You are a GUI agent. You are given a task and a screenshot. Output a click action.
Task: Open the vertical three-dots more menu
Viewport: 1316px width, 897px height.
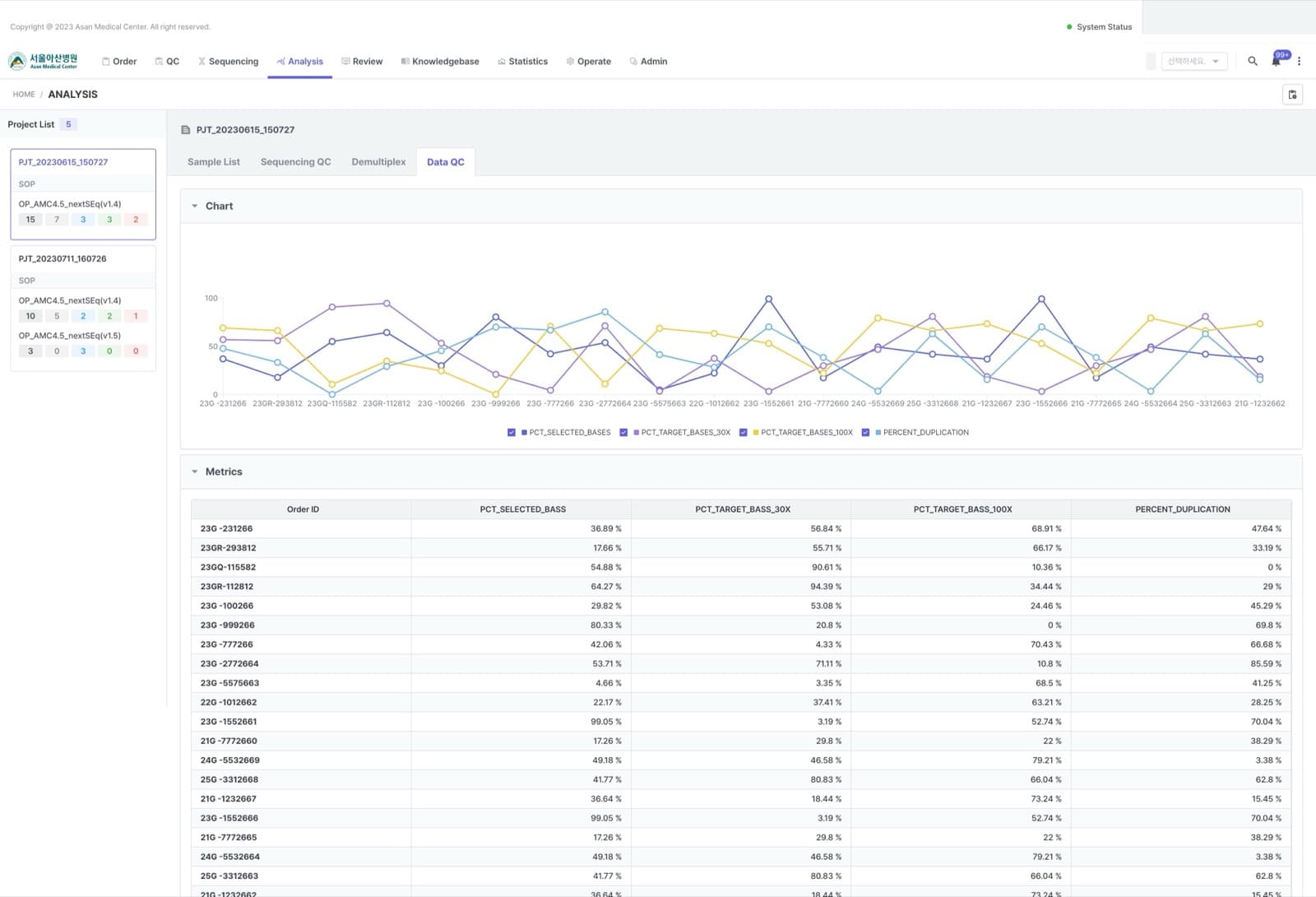pos(1299,61)
